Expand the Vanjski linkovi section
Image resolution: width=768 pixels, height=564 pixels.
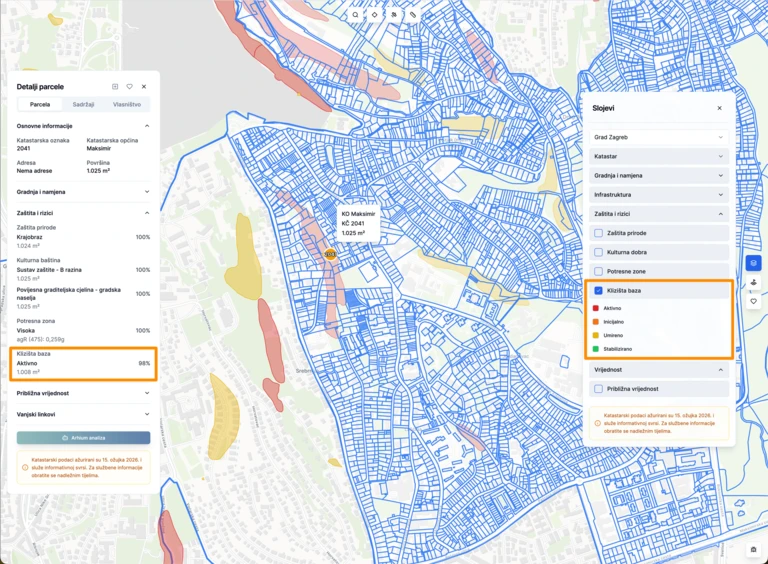83,413
